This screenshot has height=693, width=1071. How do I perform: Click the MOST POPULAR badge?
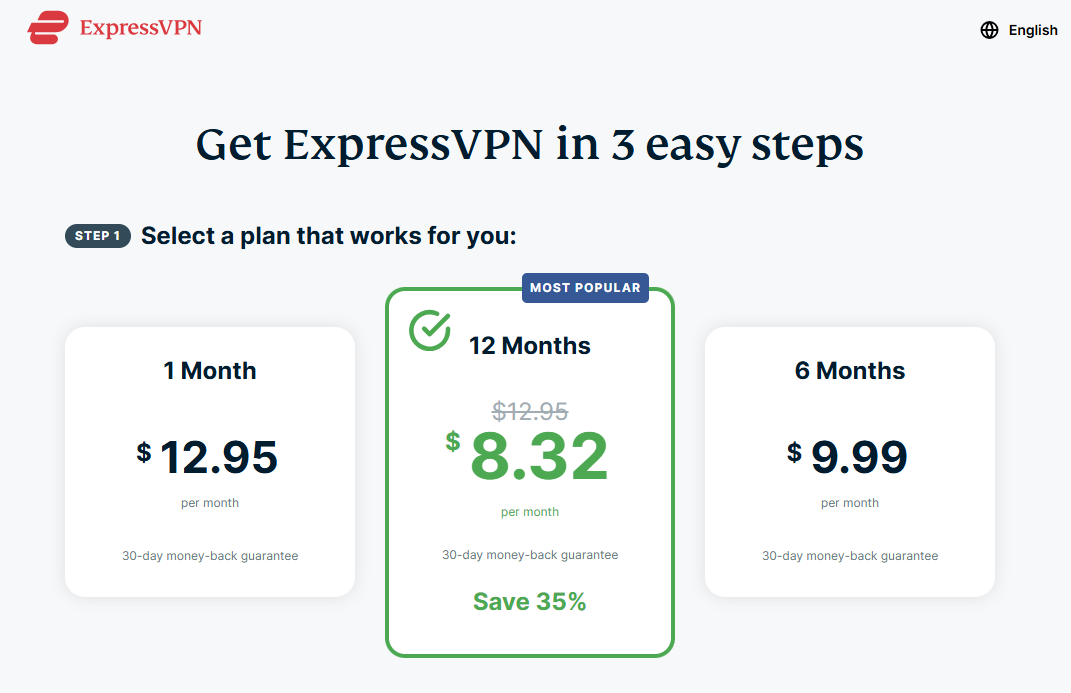pyautogui.click(x=585, y=287)
